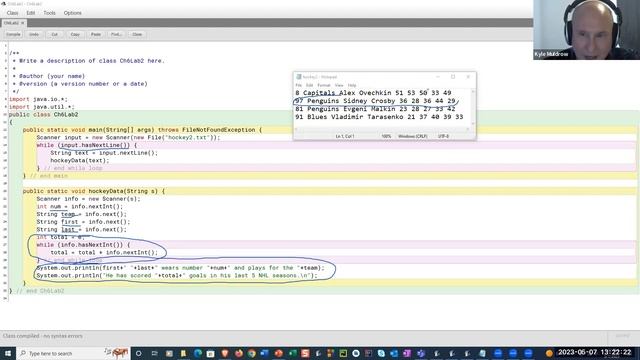640x360 pixels.
Task: Open the File menu in Notepad
Action: click(x=298, y=85)
